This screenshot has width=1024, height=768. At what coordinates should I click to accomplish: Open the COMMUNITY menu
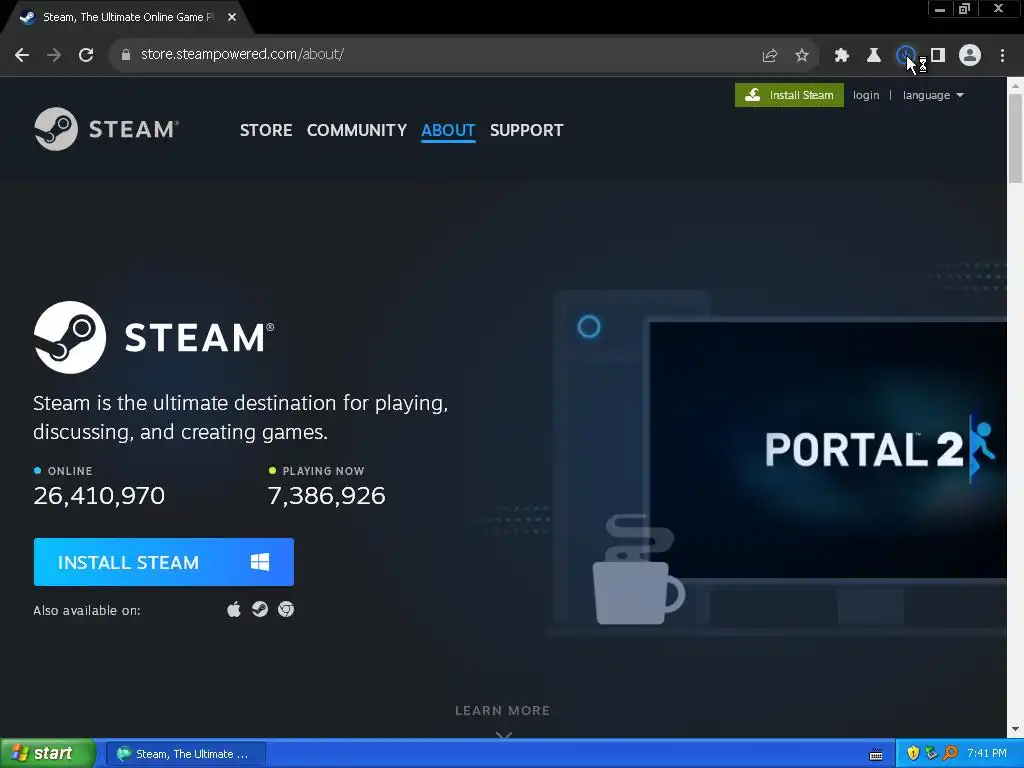click(x=357, y=131)
